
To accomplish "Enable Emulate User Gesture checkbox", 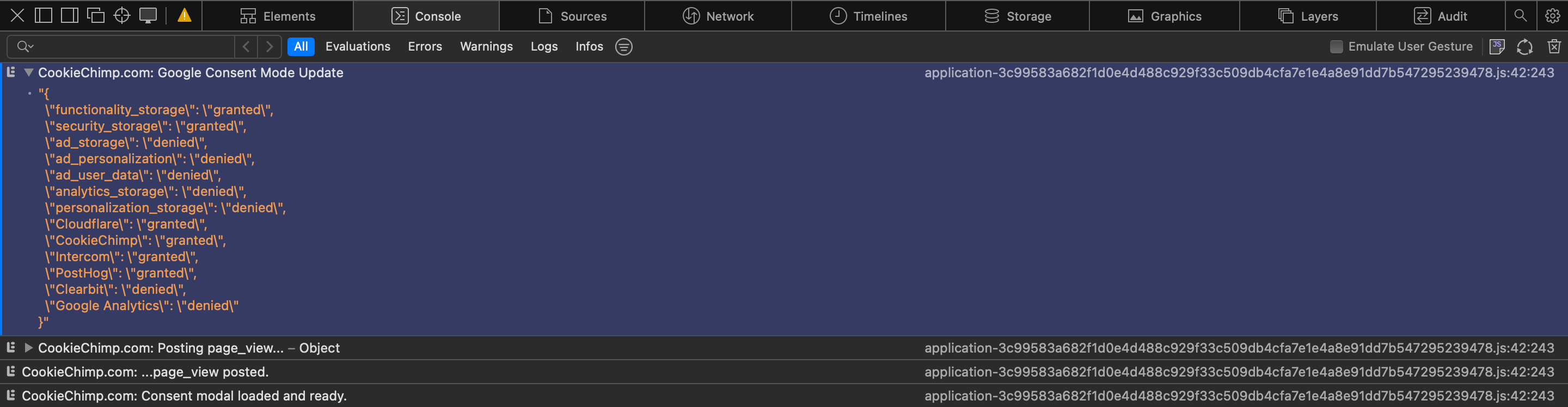I will pyautogui.click(x=1336, y=46).
